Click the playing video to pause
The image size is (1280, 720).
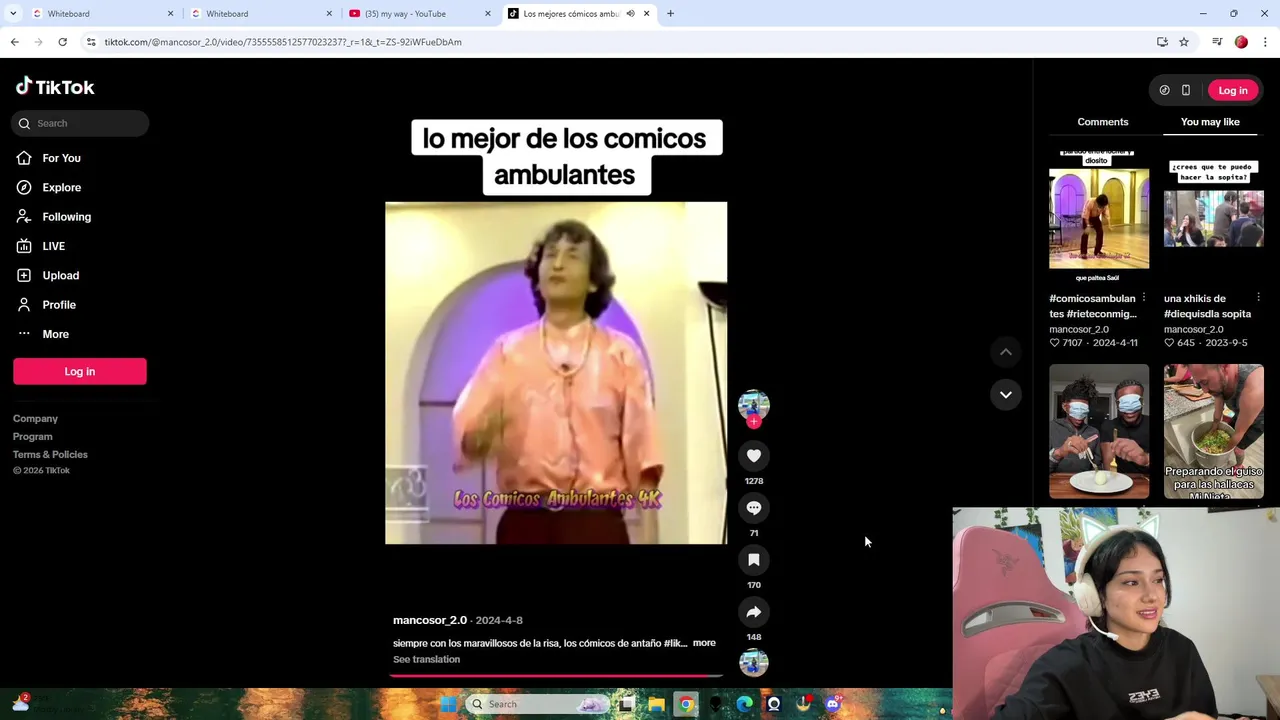[x=556, y=373]
